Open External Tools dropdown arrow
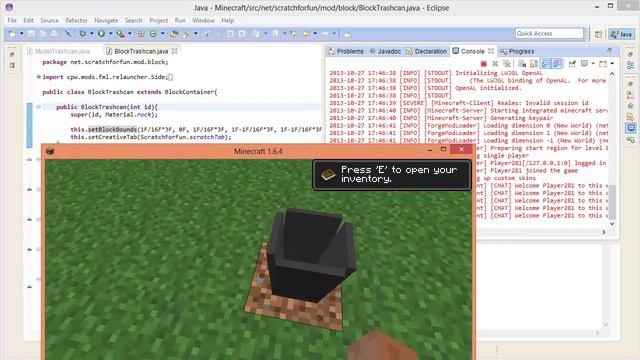This screenshot has width=640, height=360. 129,34
